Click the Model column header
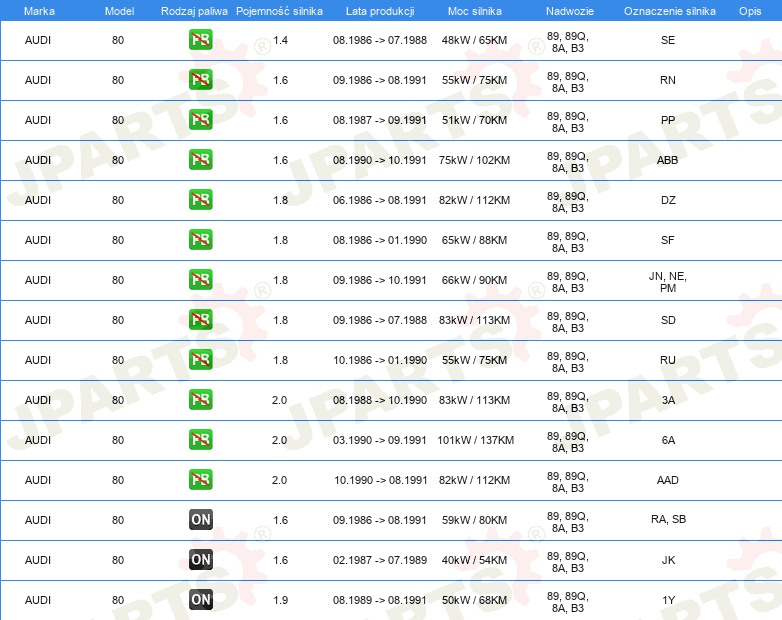 119,11
